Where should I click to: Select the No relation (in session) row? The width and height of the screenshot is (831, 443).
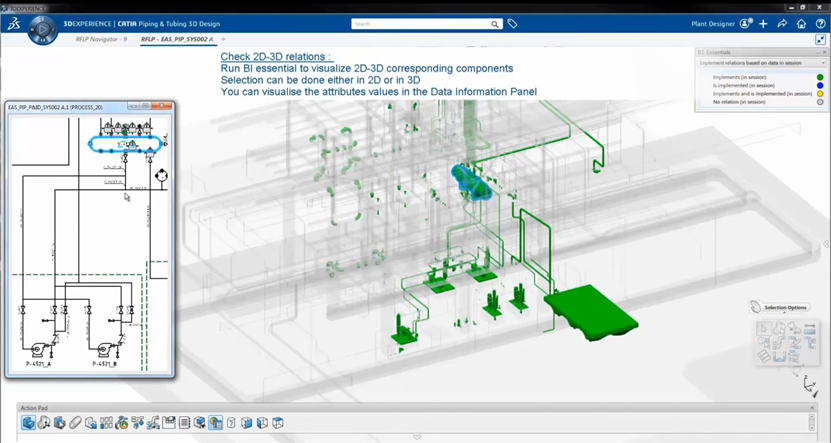tap(761, 102)
